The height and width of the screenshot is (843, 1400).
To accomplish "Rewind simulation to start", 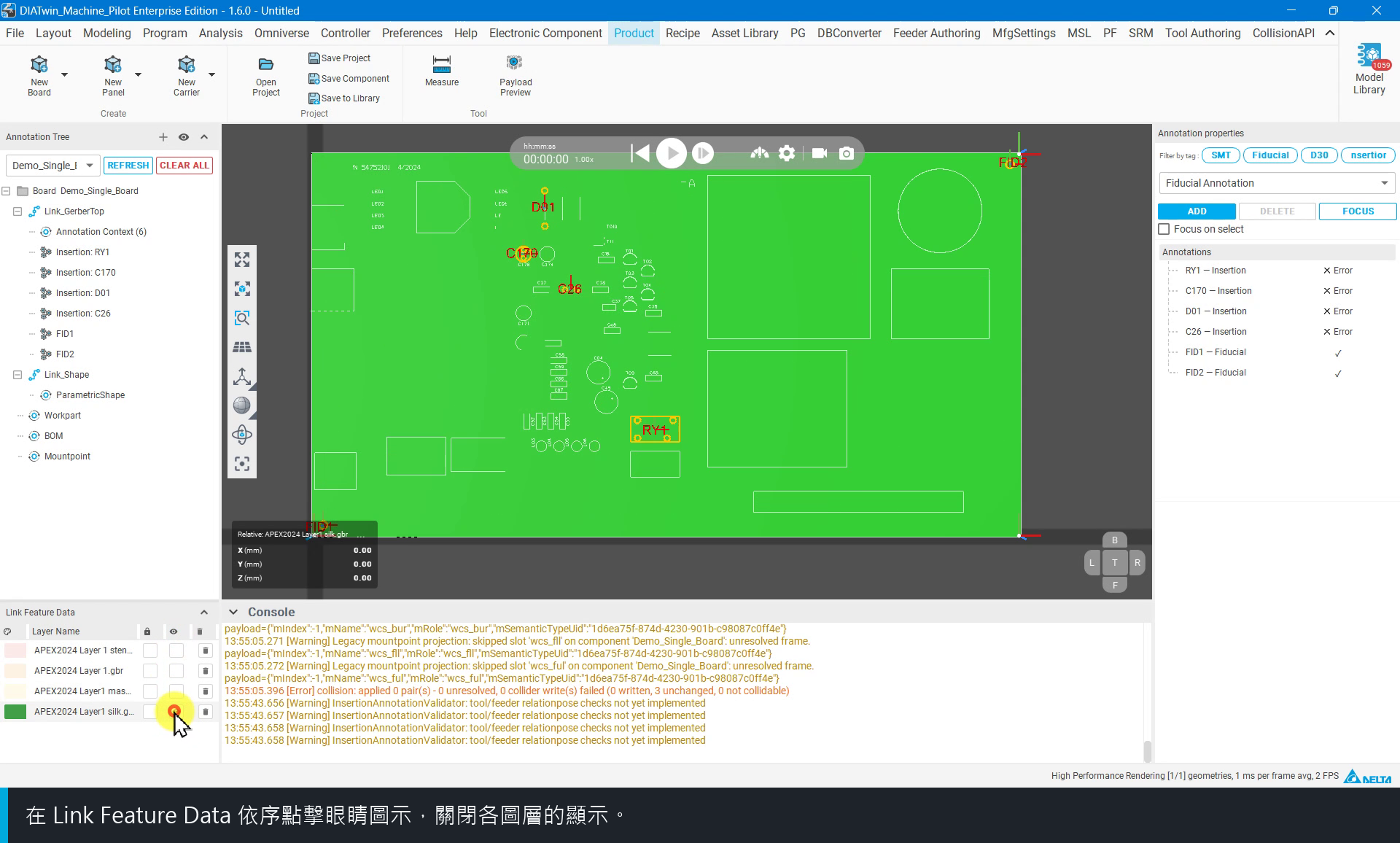I will pos(640,153).
